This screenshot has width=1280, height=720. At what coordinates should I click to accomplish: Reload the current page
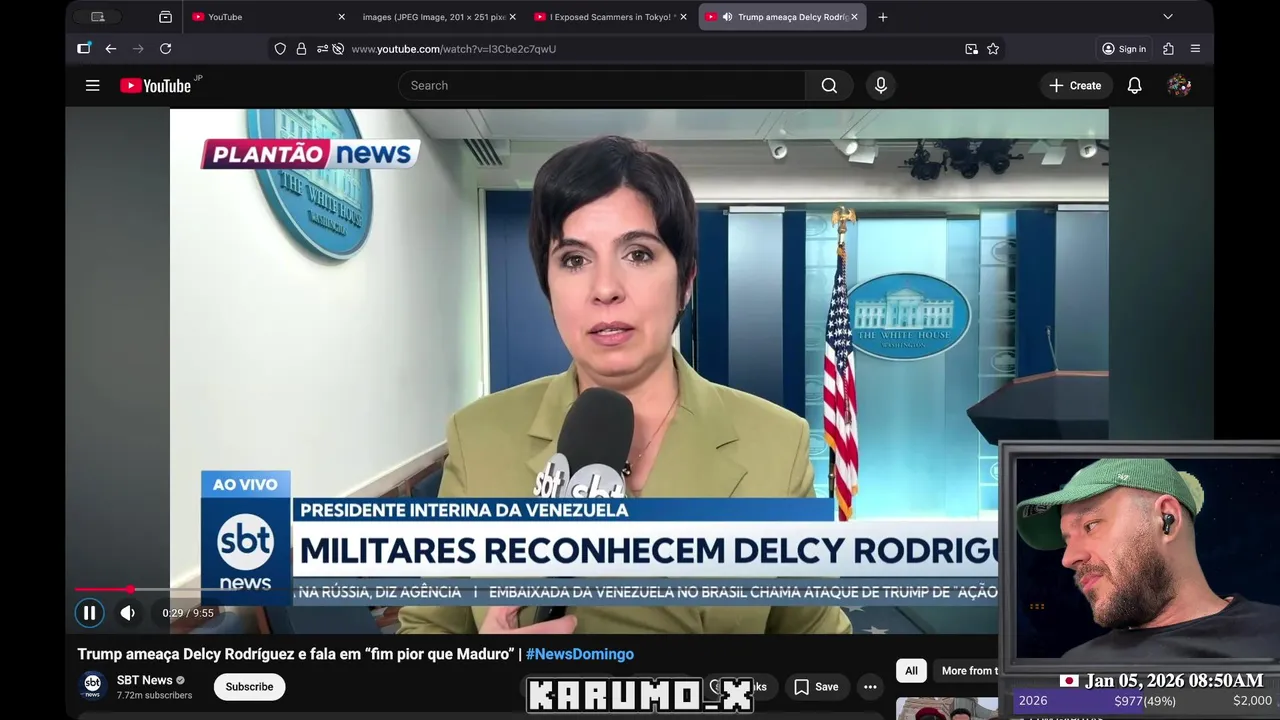pyautogui.click(x=165, y=48)
